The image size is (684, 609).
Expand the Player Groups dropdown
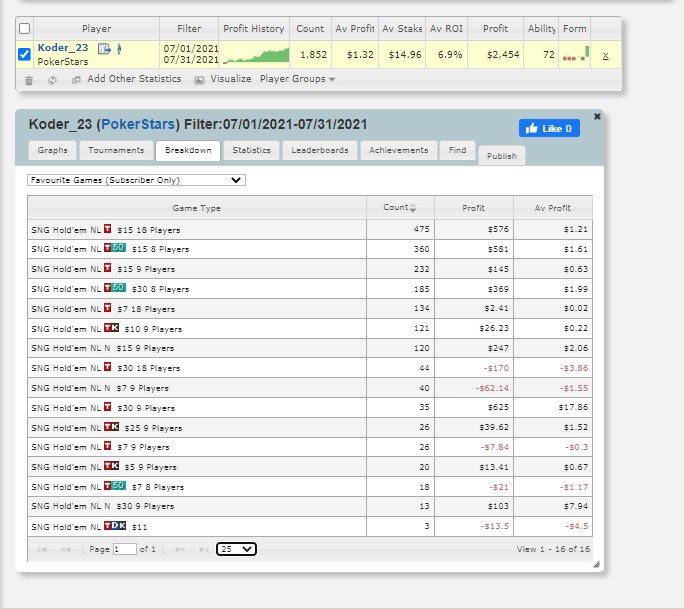point(298,79)
